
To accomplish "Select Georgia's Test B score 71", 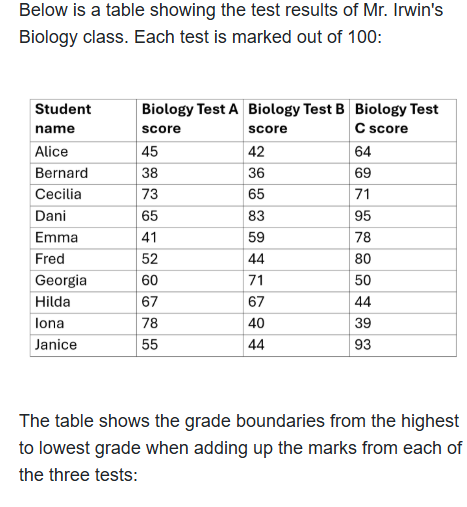I will [x=296, y=281].
